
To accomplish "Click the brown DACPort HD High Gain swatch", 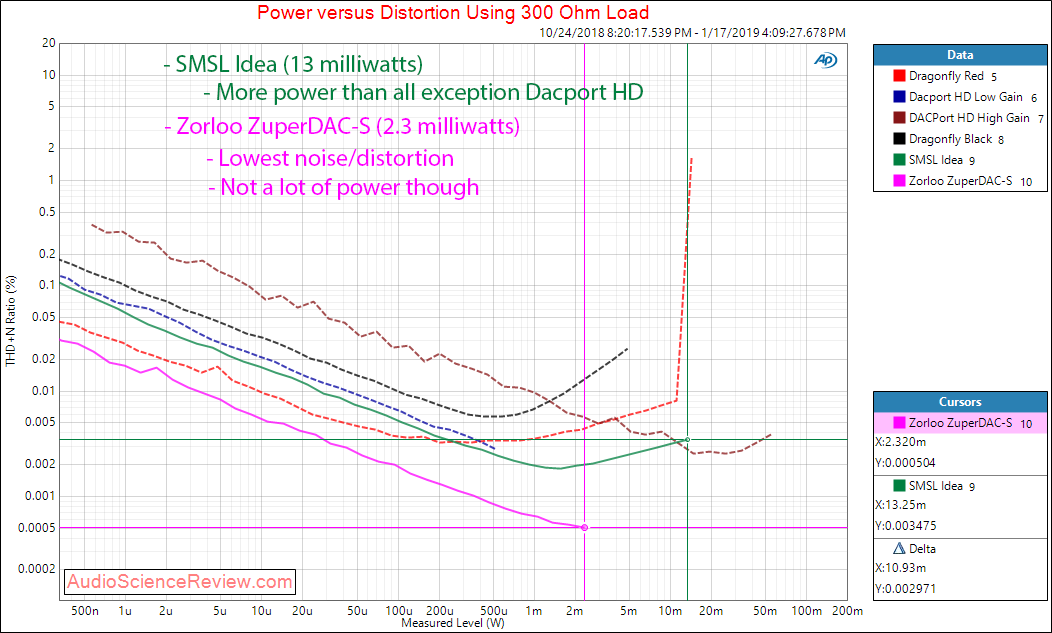I will [x=900, y=118].
